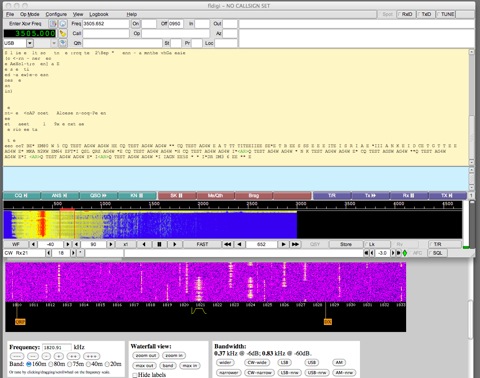This screenshot has width=480, height=378.
Task: Step cursor frequency down from 652
Action: [x=239, y=244]
